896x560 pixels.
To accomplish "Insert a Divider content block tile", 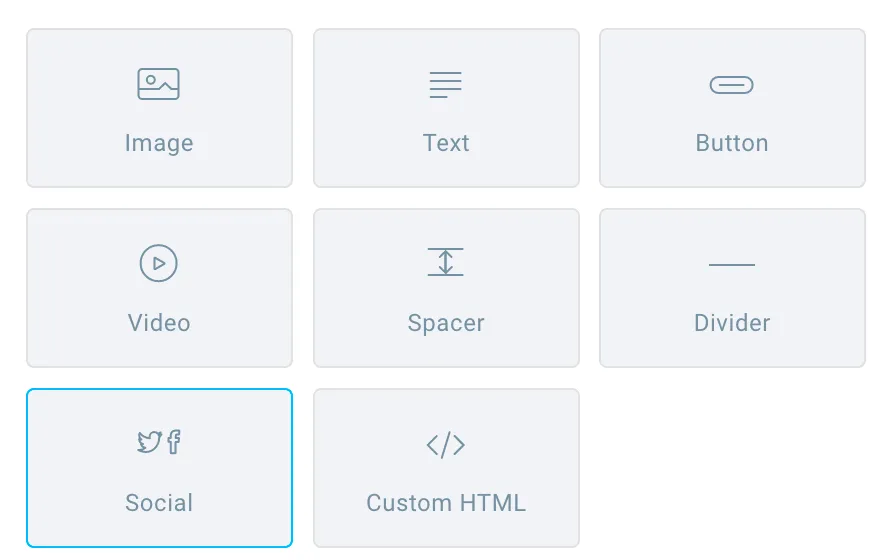I will pos(732,288).
